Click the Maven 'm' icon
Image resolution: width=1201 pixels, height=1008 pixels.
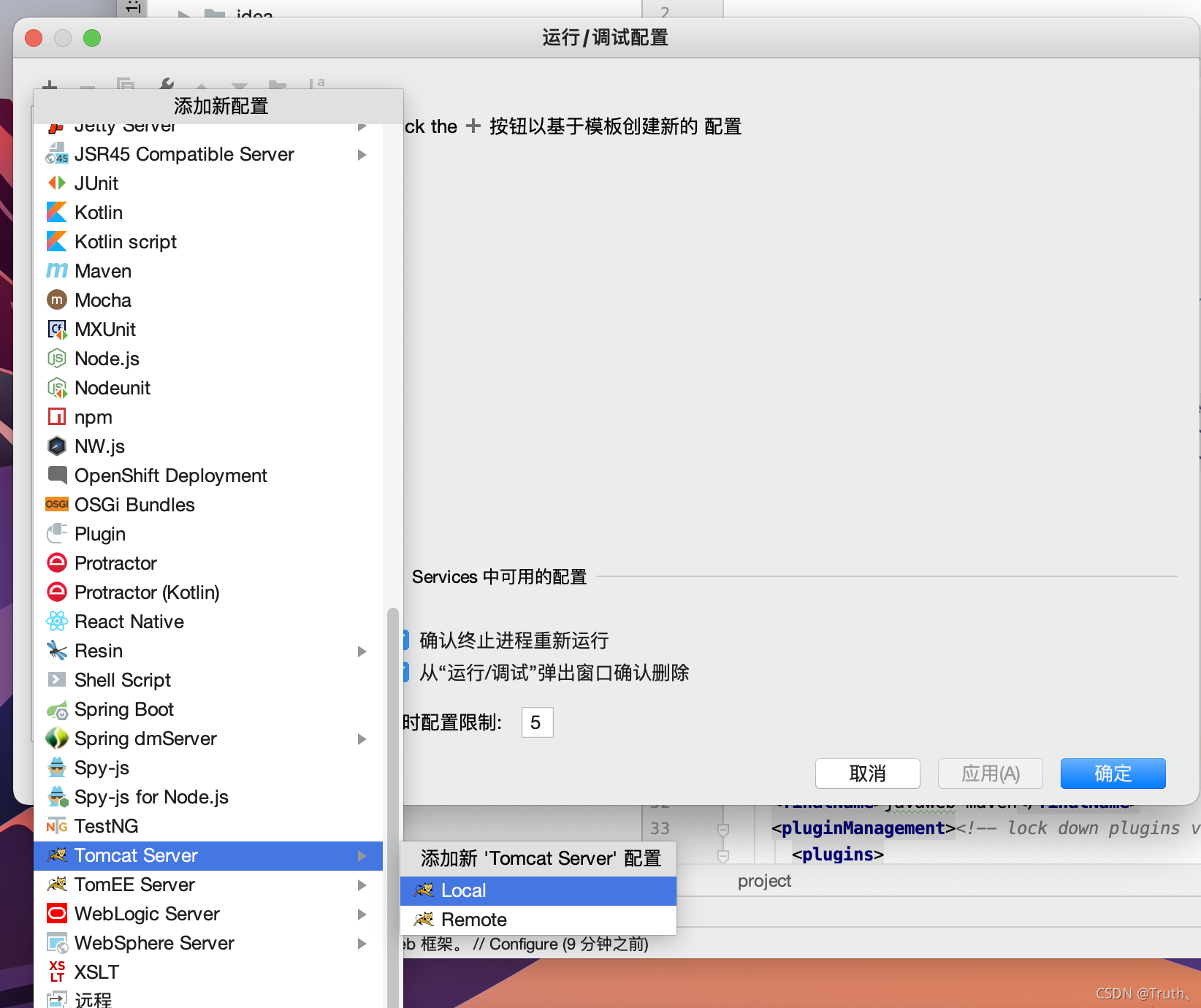(57, 270)
